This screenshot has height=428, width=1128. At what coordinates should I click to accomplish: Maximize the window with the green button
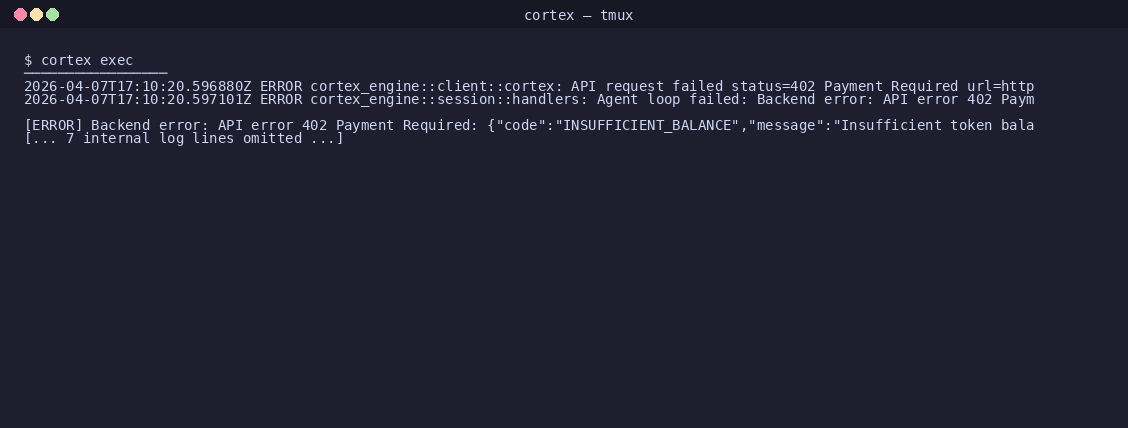52,14
